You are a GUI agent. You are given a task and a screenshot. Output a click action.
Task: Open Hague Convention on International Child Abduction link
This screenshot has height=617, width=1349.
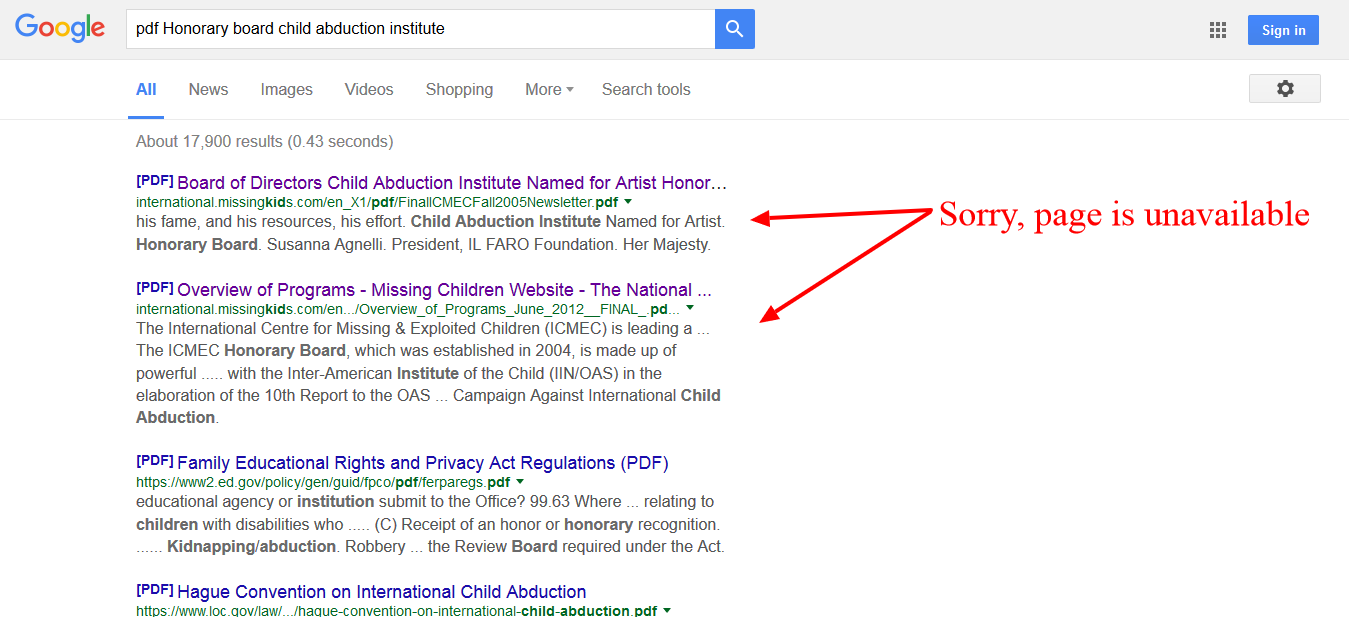coord(382,592)
